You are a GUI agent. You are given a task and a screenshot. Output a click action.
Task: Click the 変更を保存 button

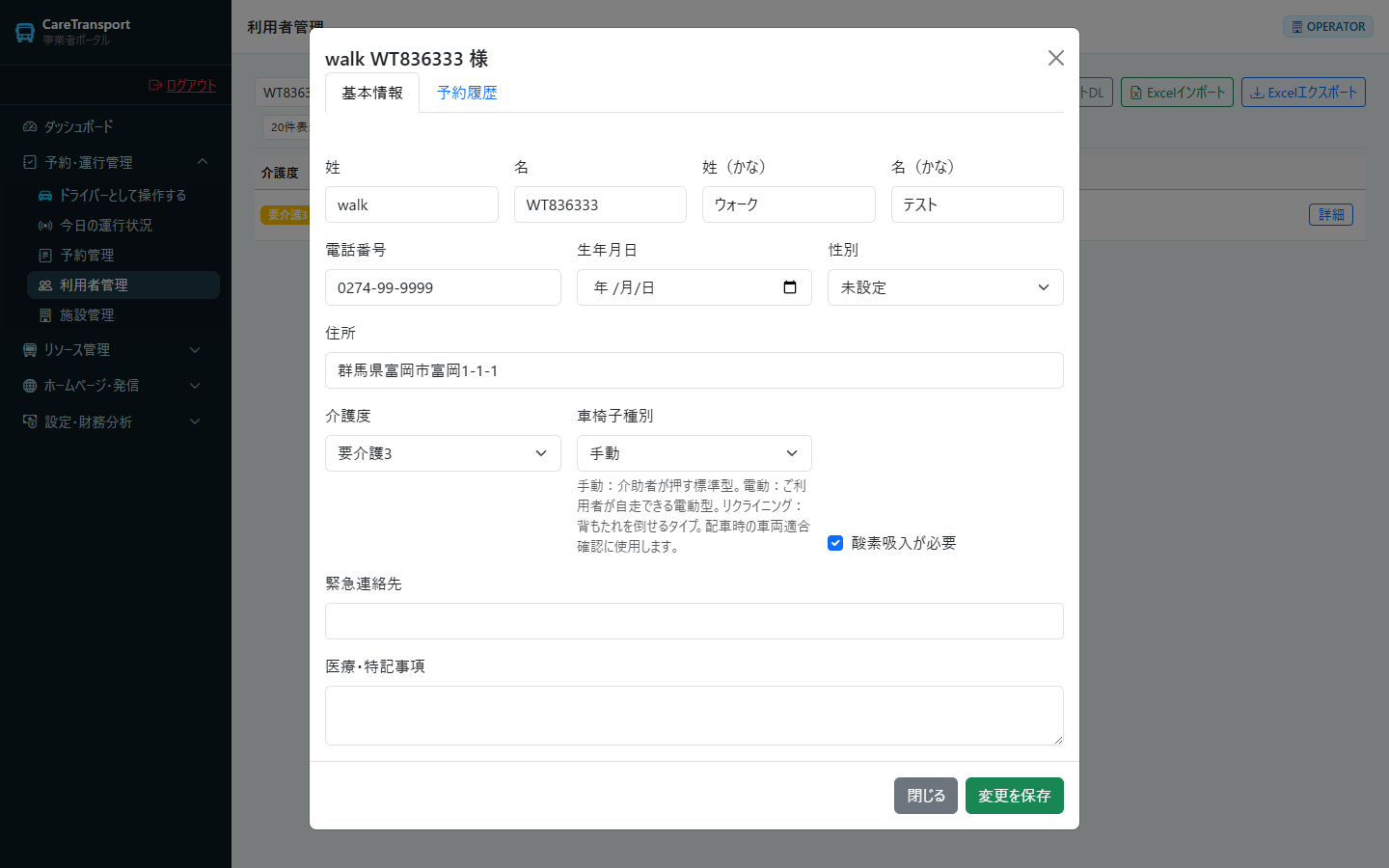[x=1015, y=796]
